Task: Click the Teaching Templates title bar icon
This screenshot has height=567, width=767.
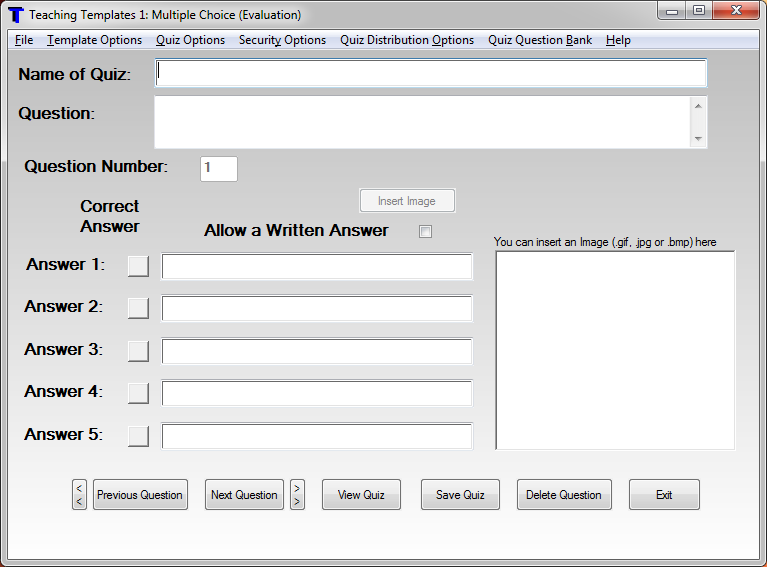Action: 16,14
